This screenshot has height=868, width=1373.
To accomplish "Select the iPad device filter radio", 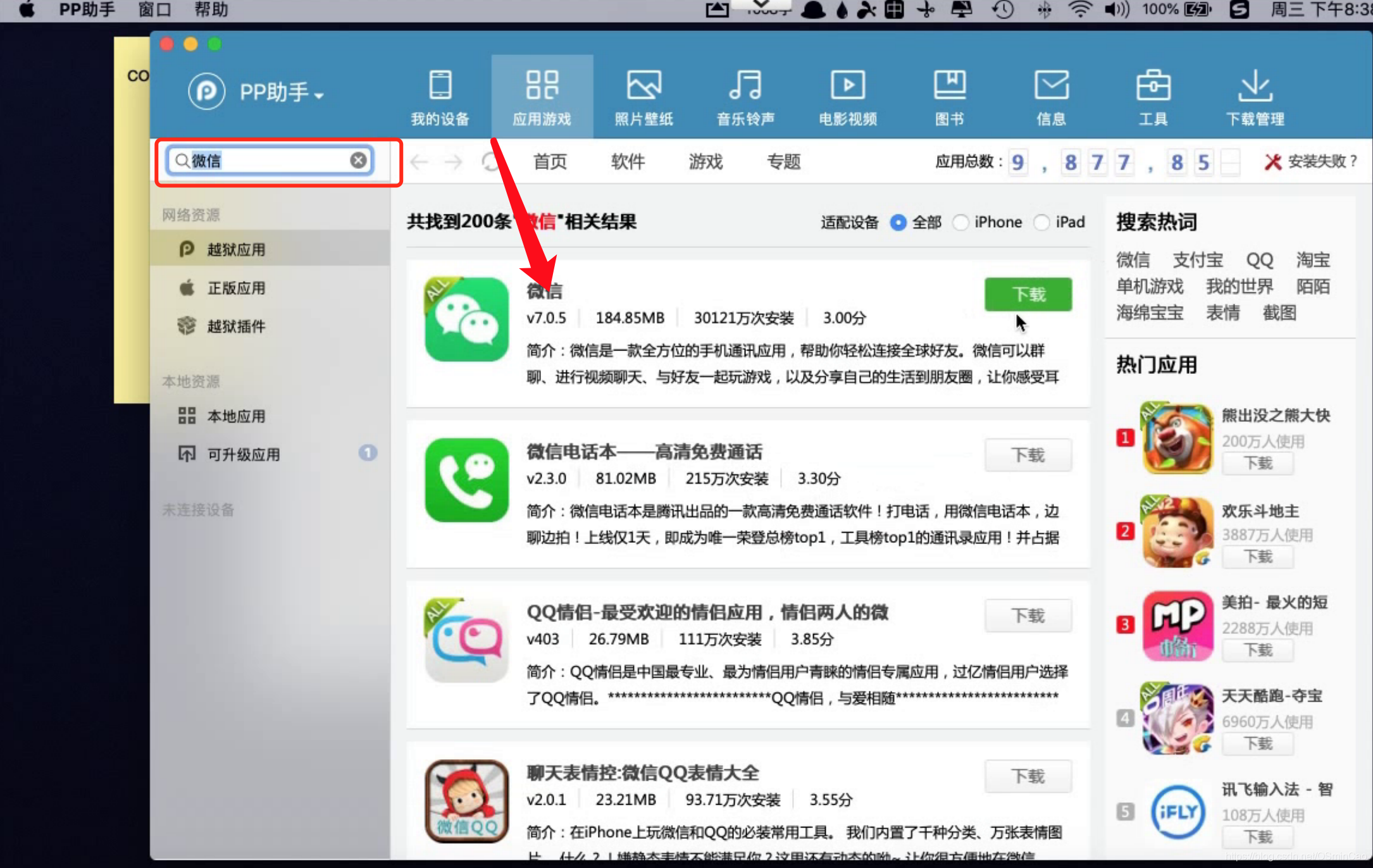I will (x=1041, y=223).
